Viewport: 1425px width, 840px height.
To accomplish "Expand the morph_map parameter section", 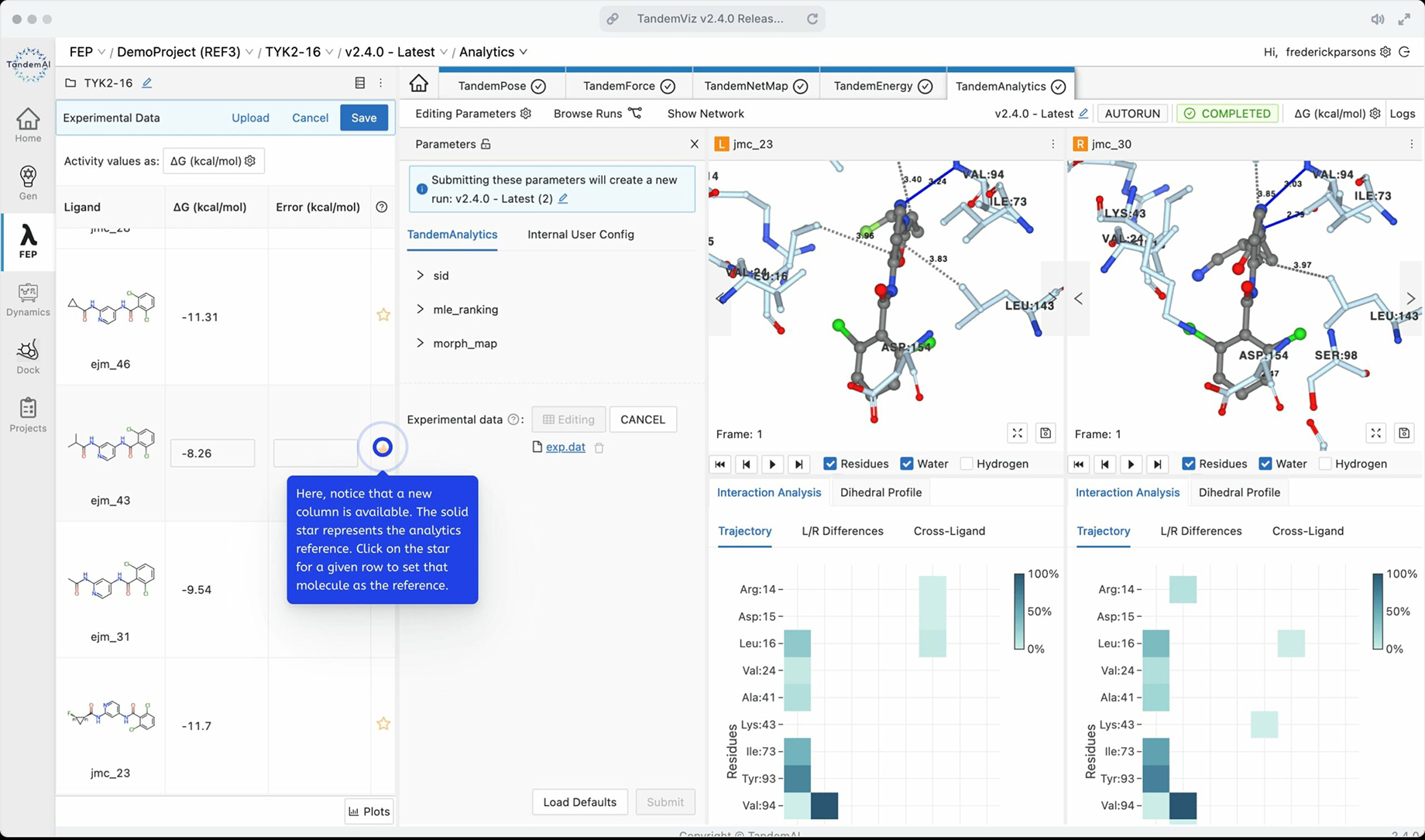I will point(421,343).
